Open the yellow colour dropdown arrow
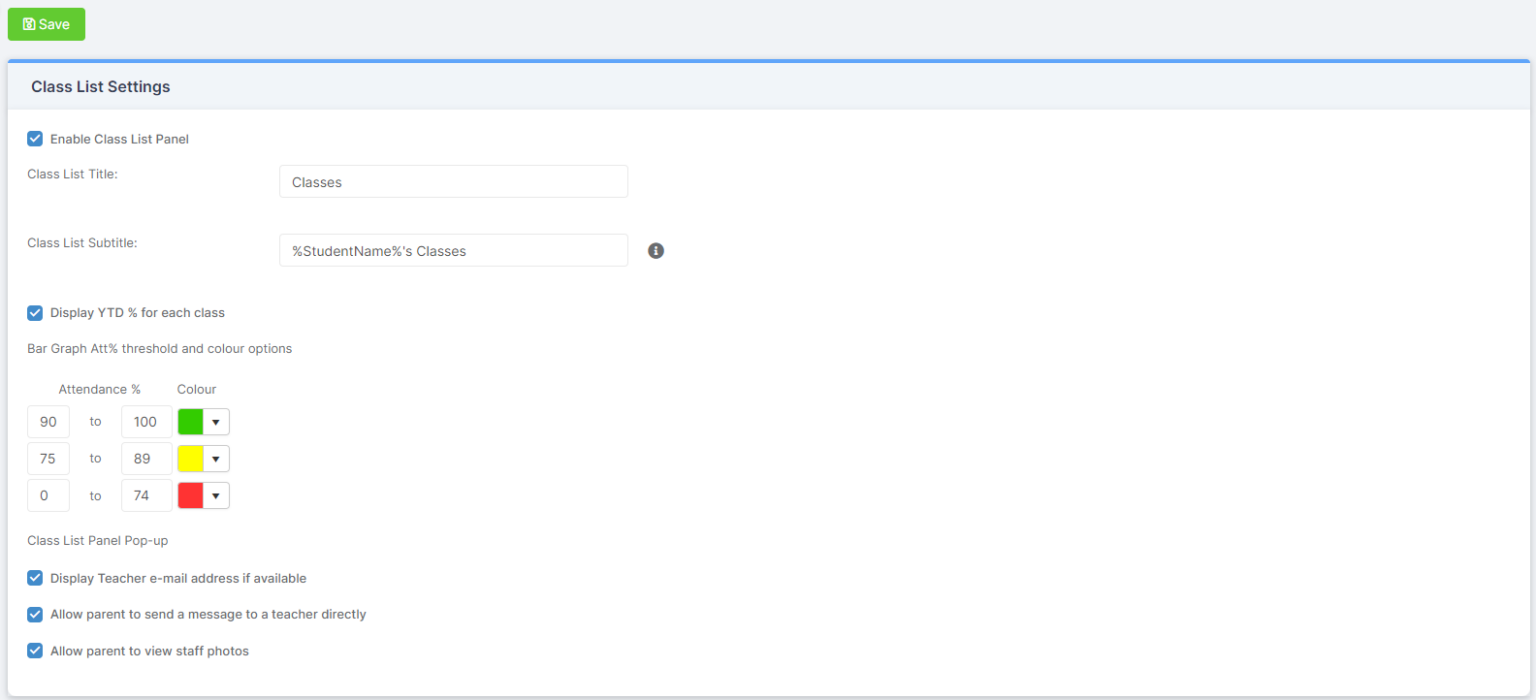 tap(216, 459)
